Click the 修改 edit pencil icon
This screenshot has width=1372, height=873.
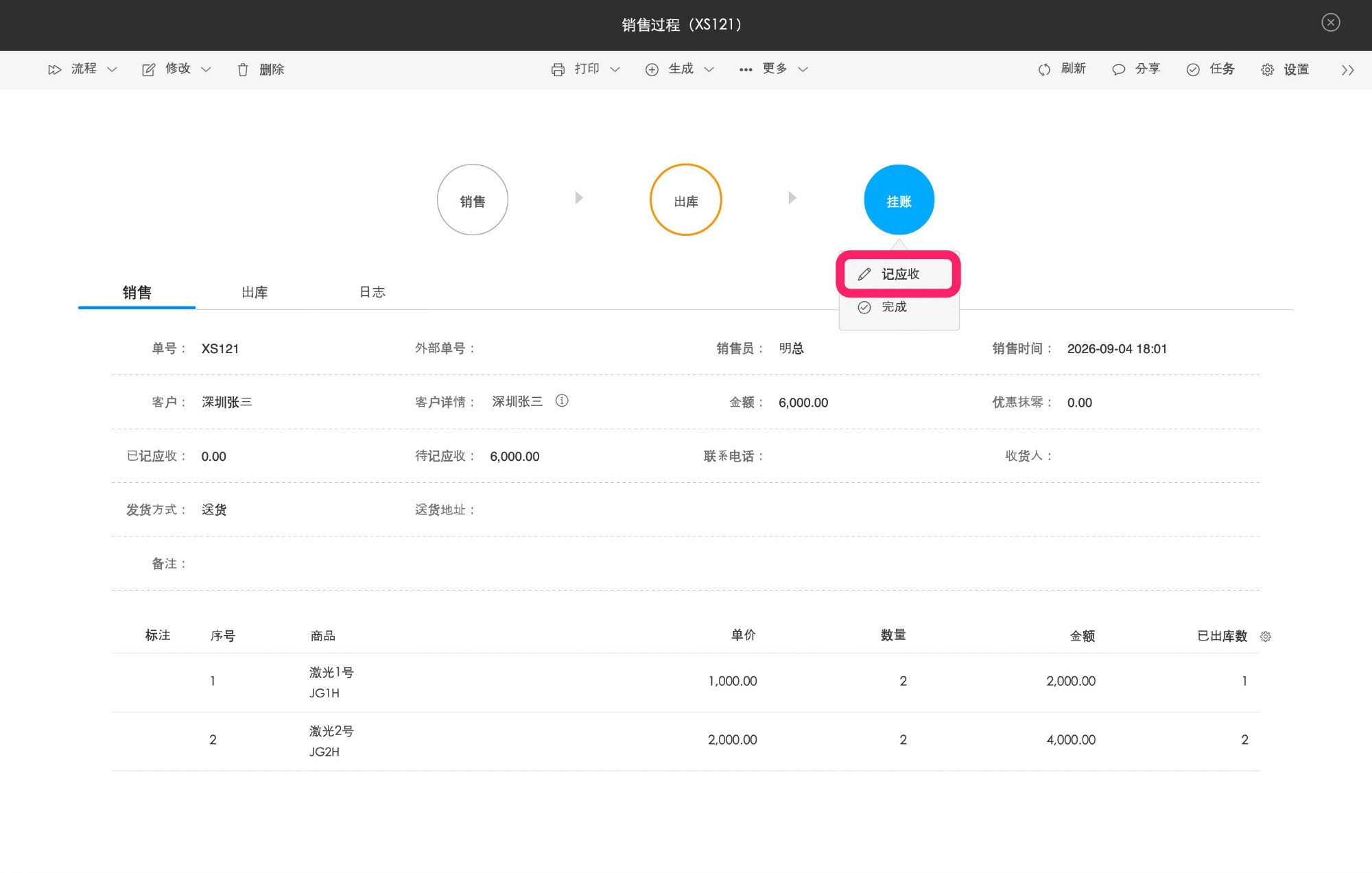148,69
